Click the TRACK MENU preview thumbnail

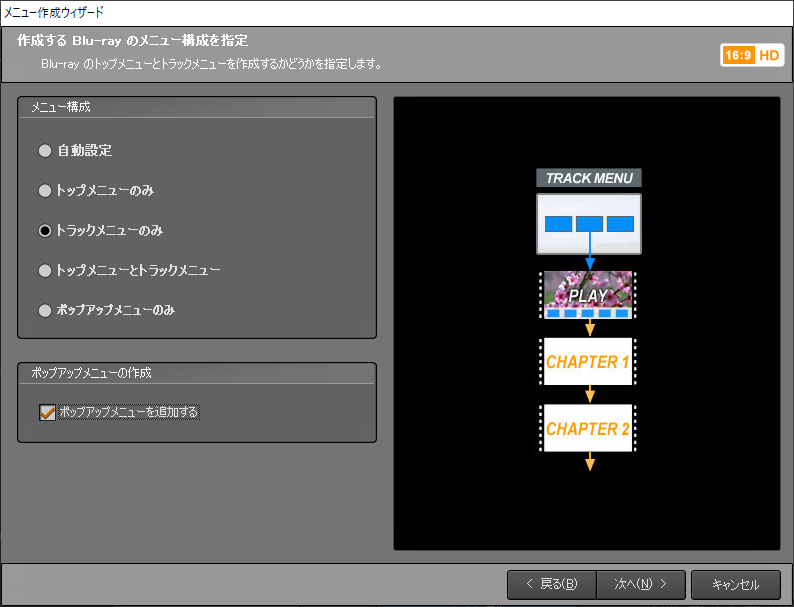(x=589, y=224)
